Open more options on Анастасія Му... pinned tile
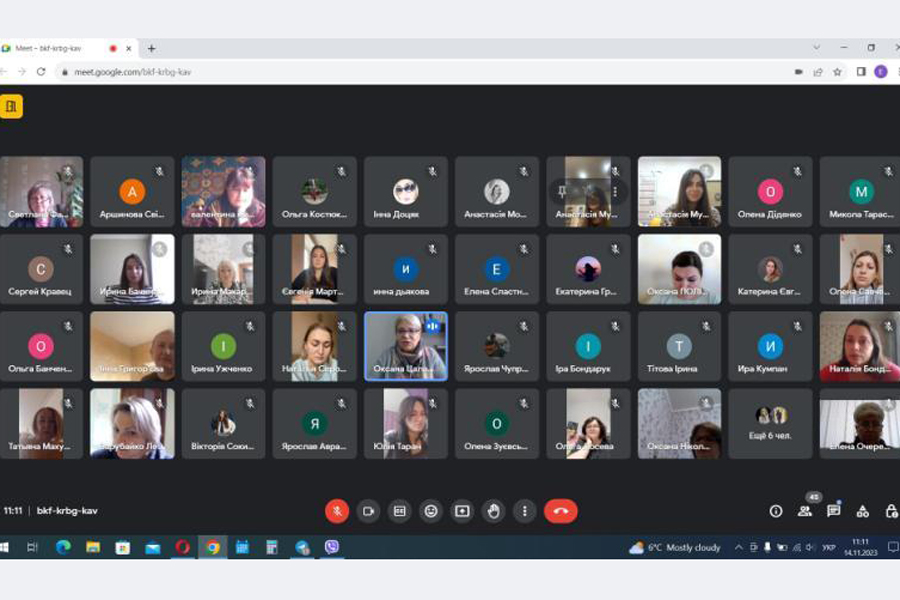 [x=615, y=192]
